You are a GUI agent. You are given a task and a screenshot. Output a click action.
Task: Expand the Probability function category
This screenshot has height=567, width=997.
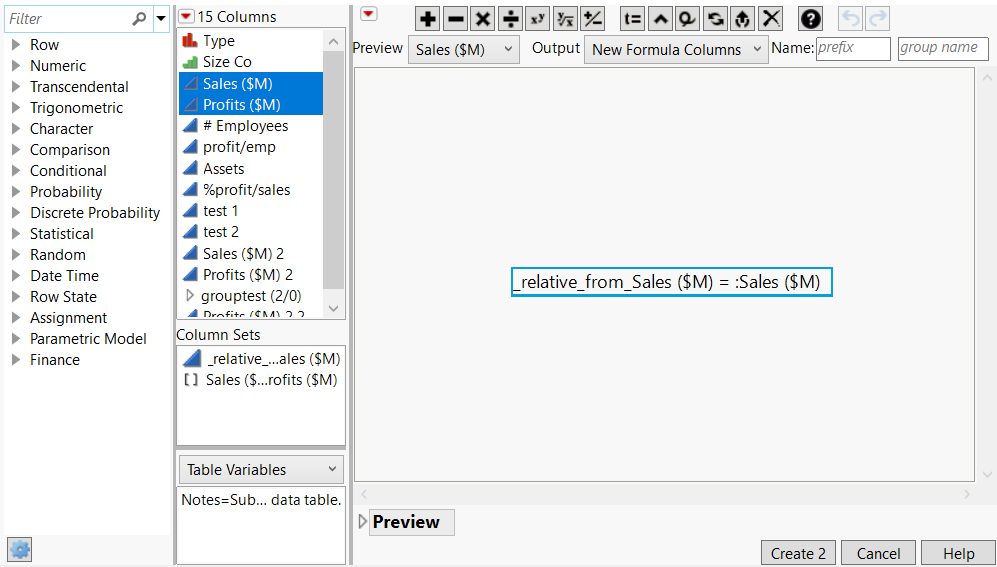[17, 191]
